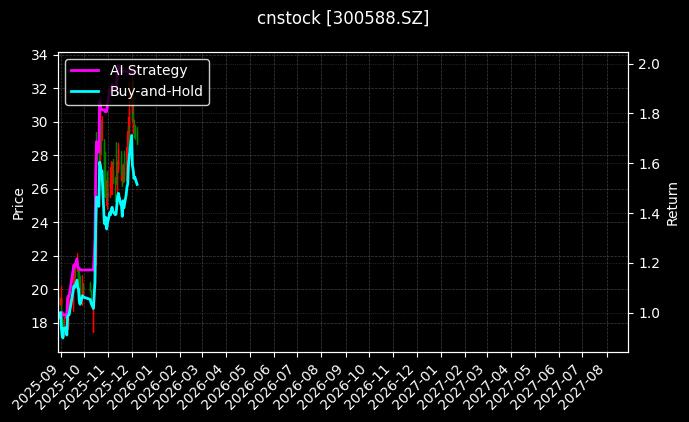Click date label 2026-12
689x422 pixels.
392,387
